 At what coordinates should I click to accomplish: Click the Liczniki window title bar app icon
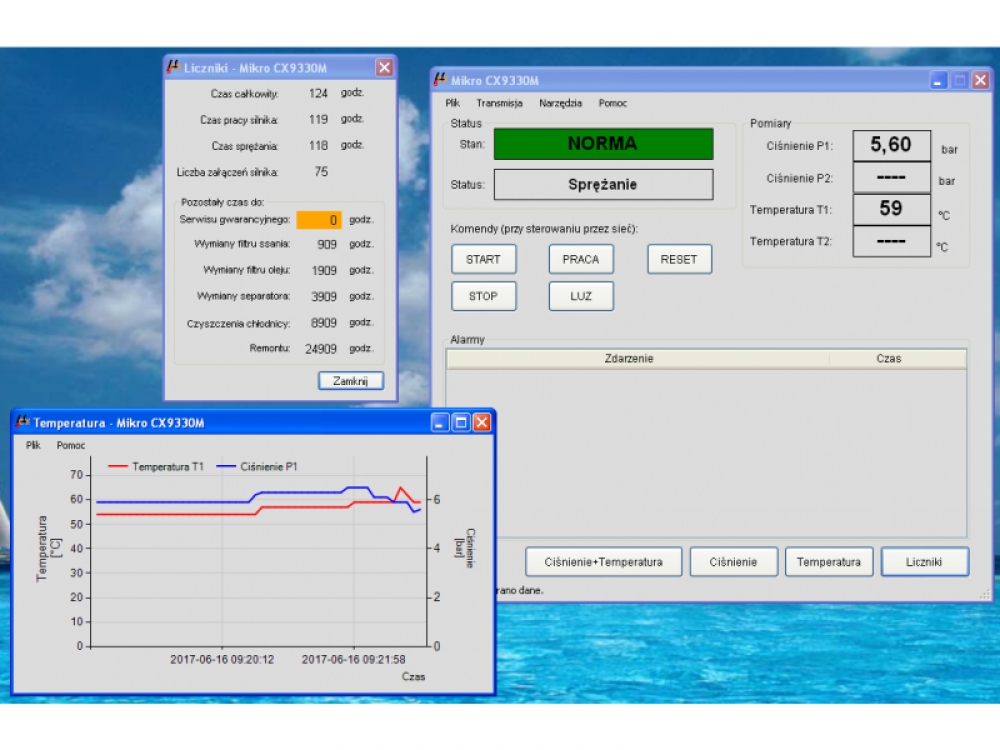(173, 67)
